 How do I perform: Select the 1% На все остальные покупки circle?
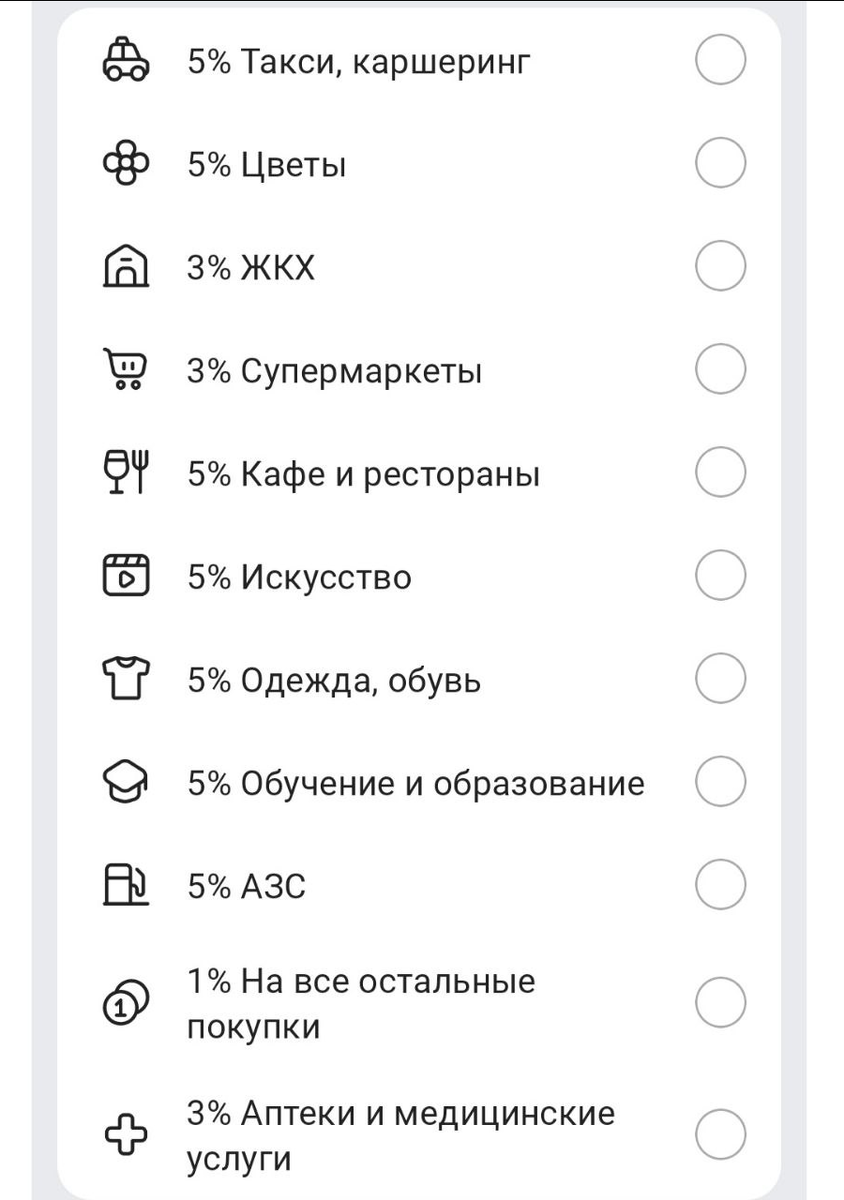click(x=721, y=1000)
